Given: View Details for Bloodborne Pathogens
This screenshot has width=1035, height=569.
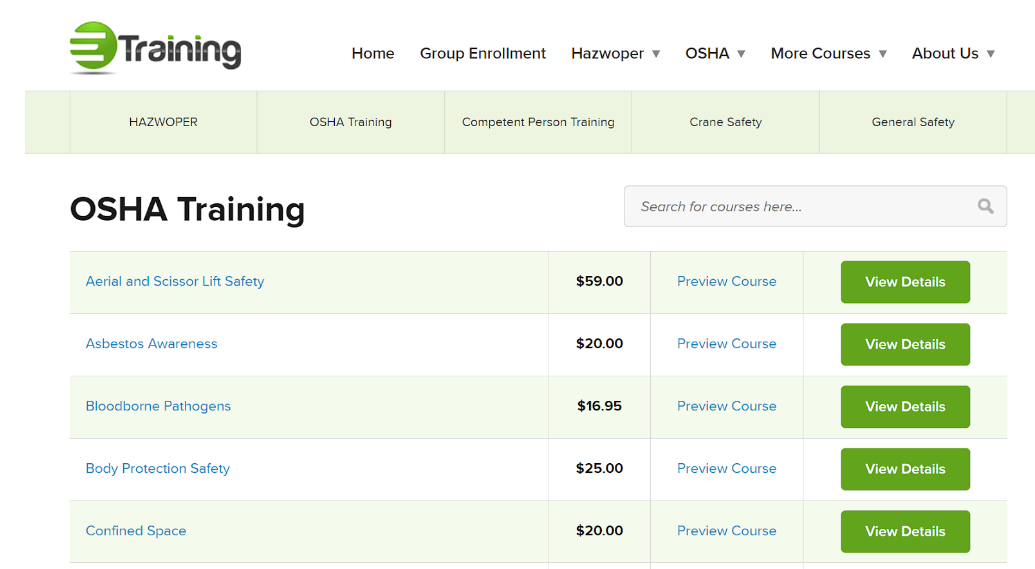Looking at the screenshot, I should tap(905, 406).
